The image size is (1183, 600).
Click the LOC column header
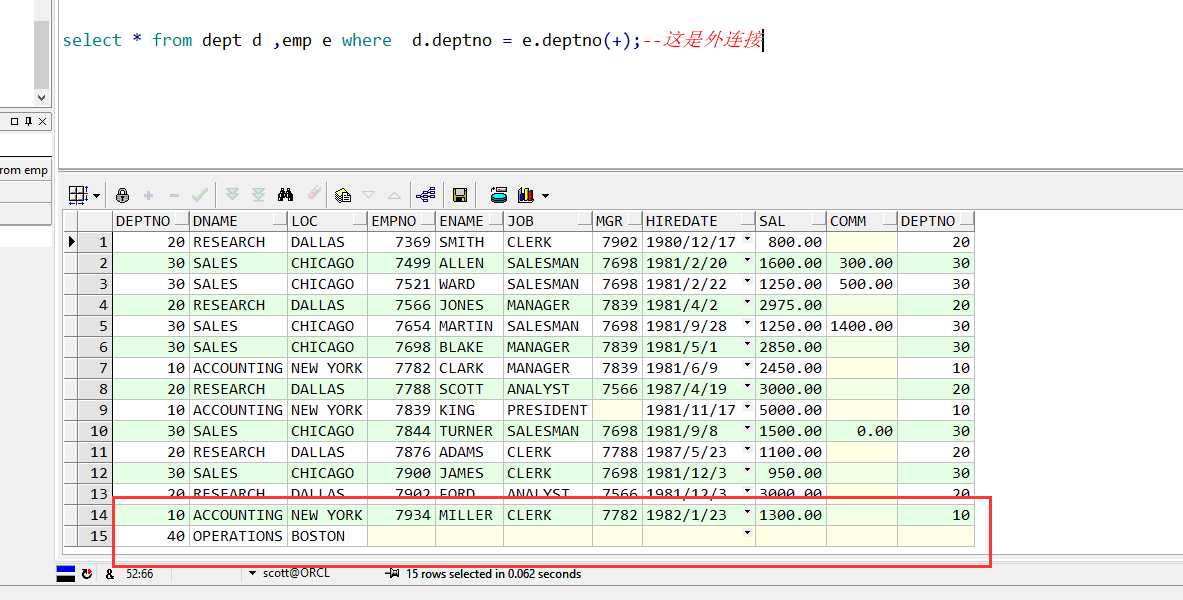[327, 221]
